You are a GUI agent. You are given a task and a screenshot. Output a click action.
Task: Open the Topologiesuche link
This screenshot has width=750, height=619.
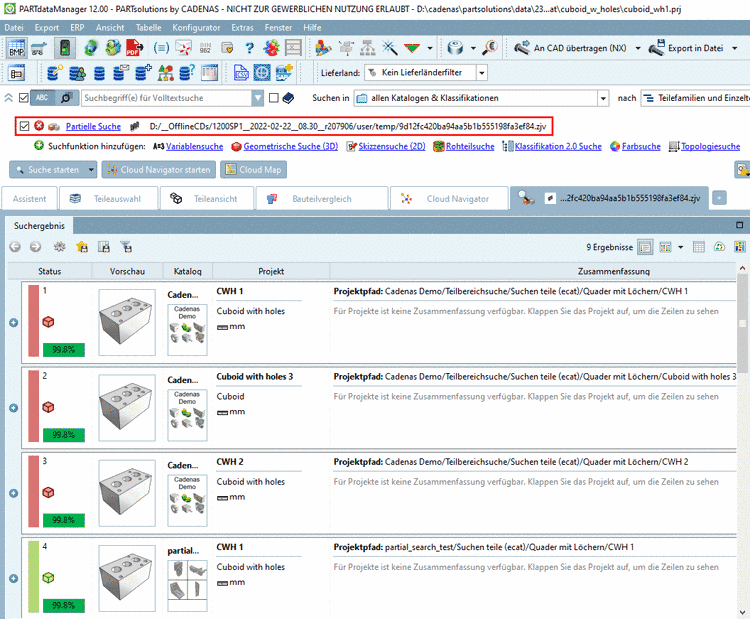[x=710, y=146]
